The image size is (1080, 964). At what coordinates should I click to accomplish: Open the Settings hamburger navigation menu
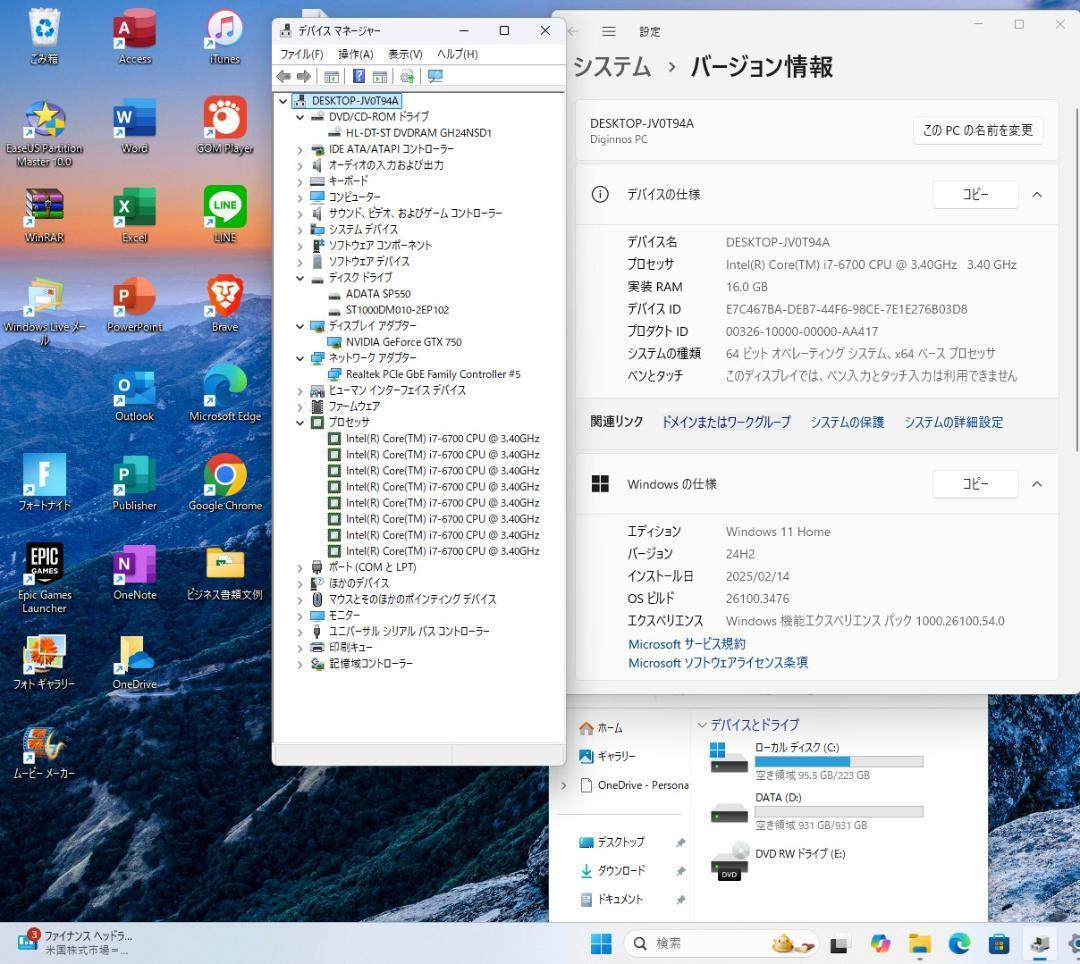coord(608,32)
